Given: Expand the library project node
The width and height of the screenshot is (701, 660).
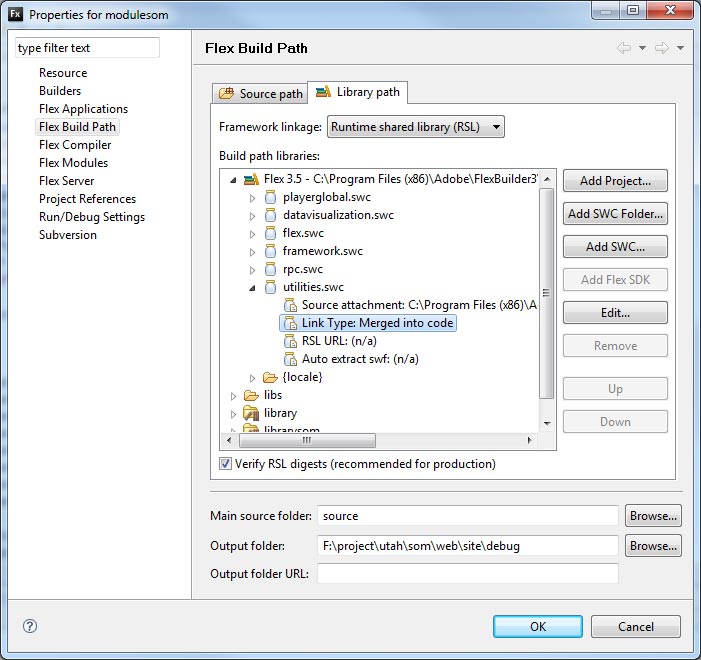Looking at the screenshot, I should tap(233, 414).
